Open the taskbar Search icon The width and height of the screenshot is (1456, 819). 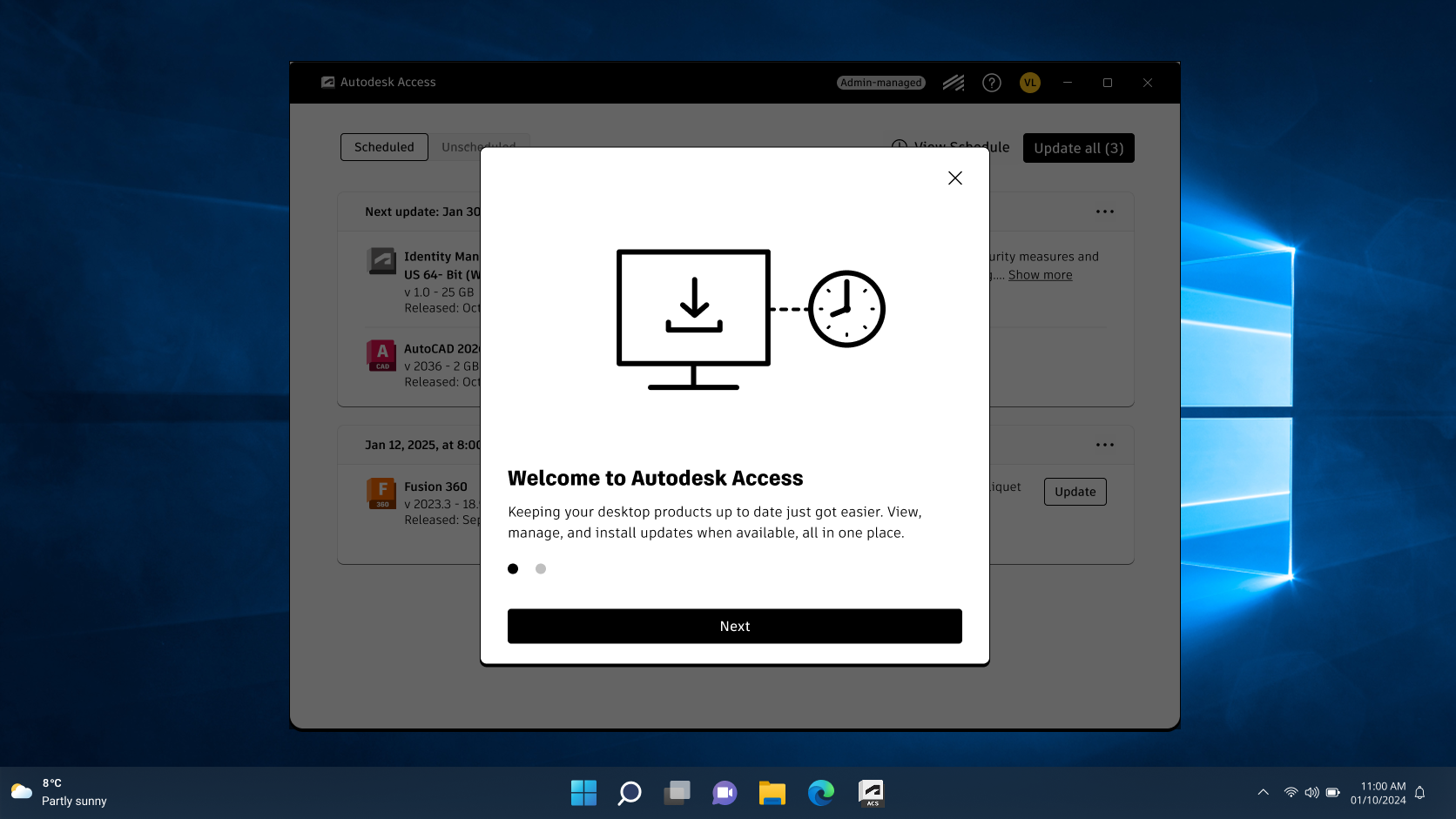pyautogui.click(x=630, y=793)
